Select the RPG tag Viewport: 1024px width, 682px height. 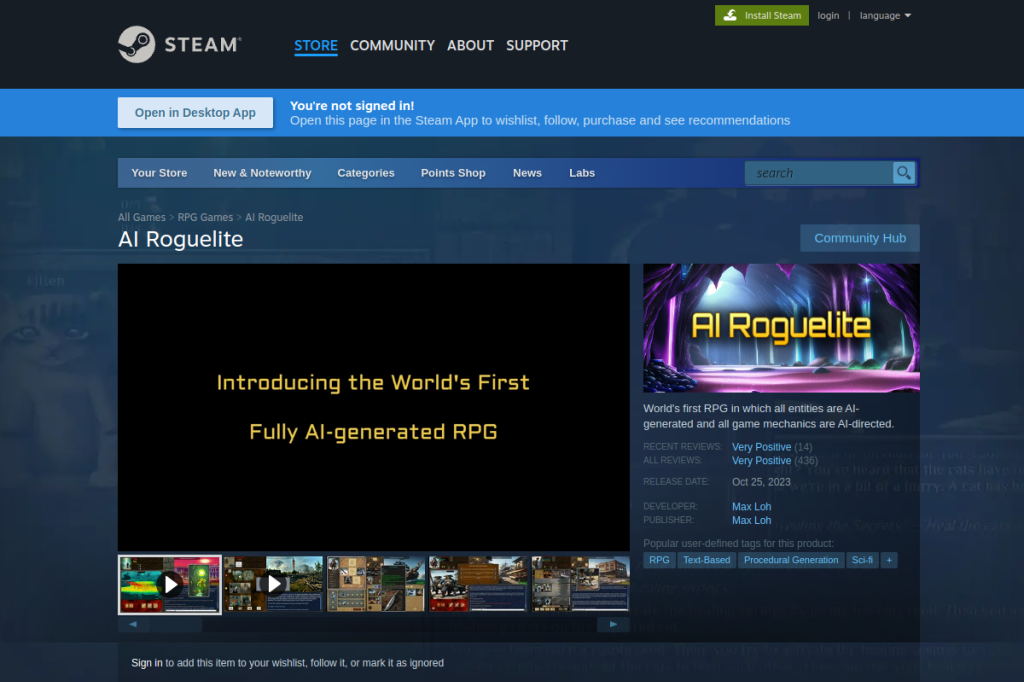click(x=659, y=560)
